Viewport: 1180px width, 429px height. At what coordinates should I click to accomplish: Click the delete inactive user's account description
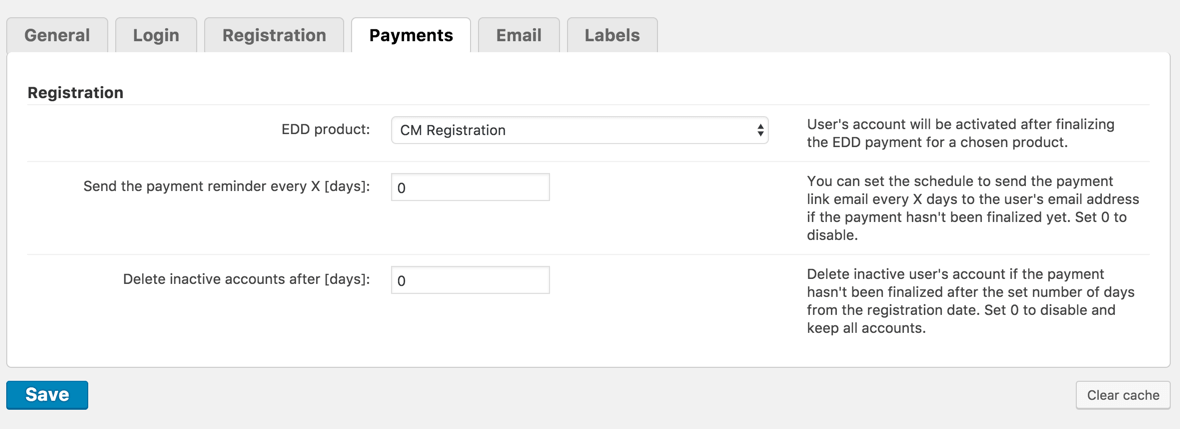[x=970, y=300]
